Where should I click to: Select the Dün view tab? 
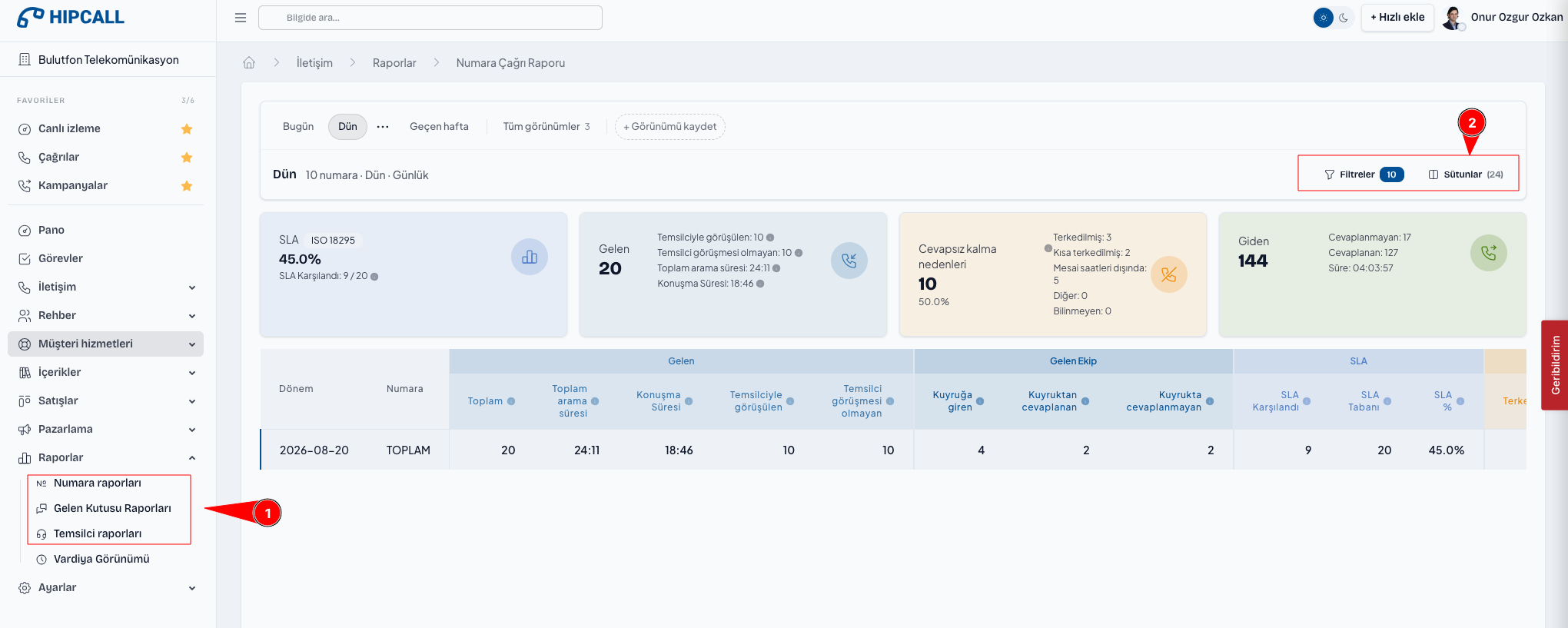pos(347,127)
